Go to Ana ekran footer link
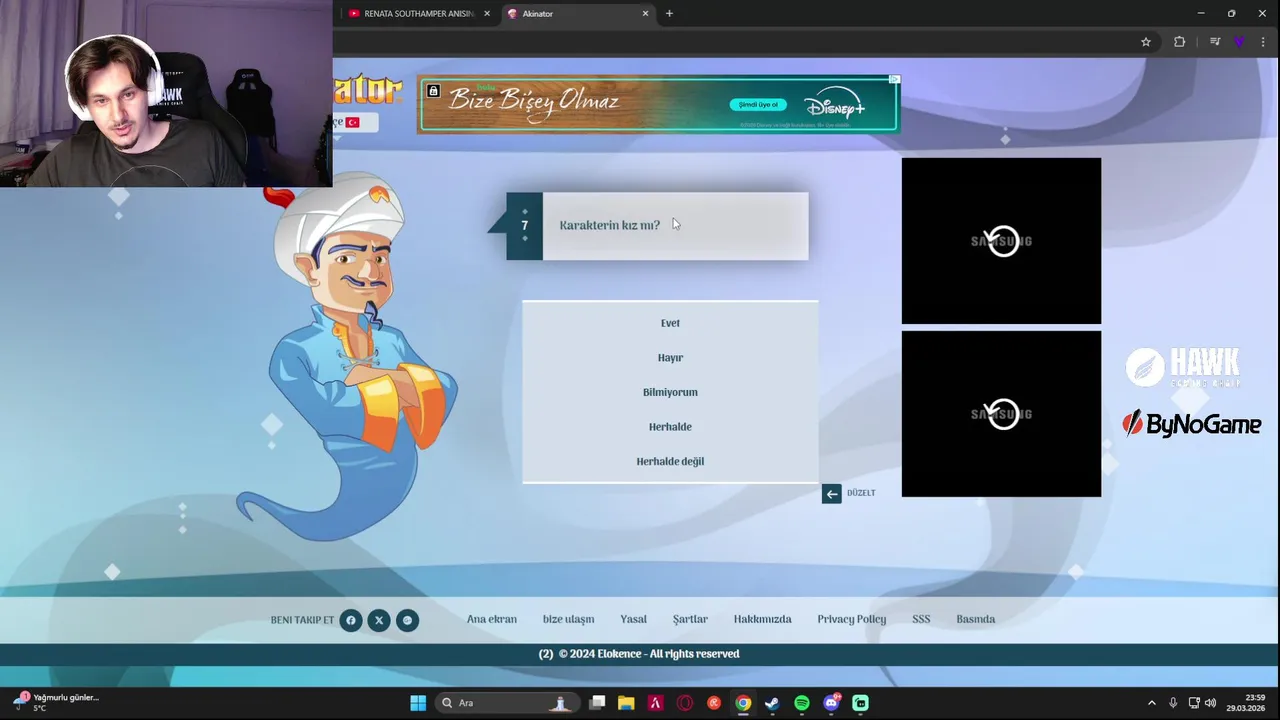This screenshot has width=1280, height=720. [x=492, y=619]
